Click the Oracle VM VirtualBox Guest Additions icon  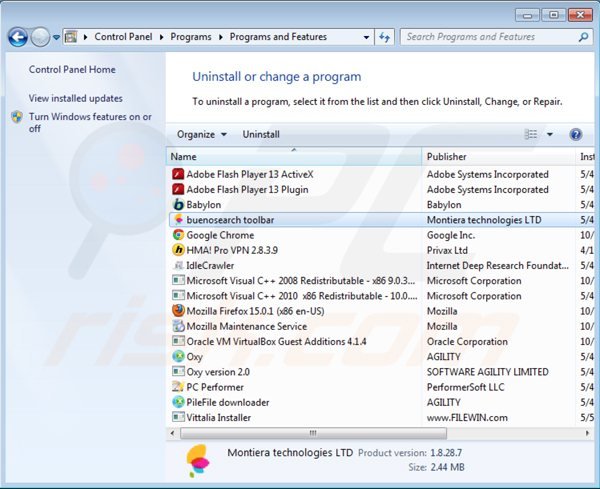click(x=178, y=341)
